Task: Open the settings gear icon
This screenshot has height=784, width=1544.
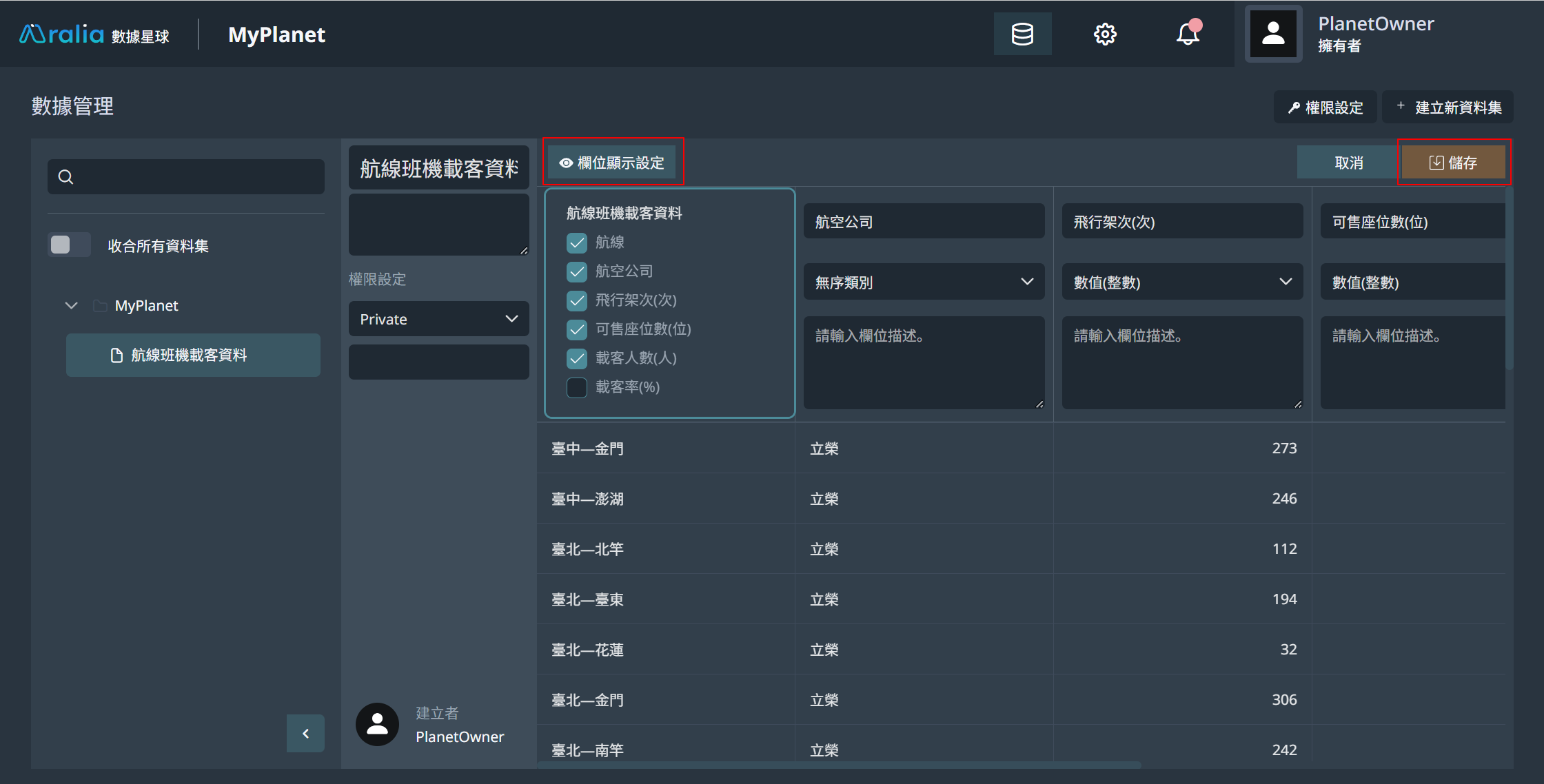Action: [1105, 34]
